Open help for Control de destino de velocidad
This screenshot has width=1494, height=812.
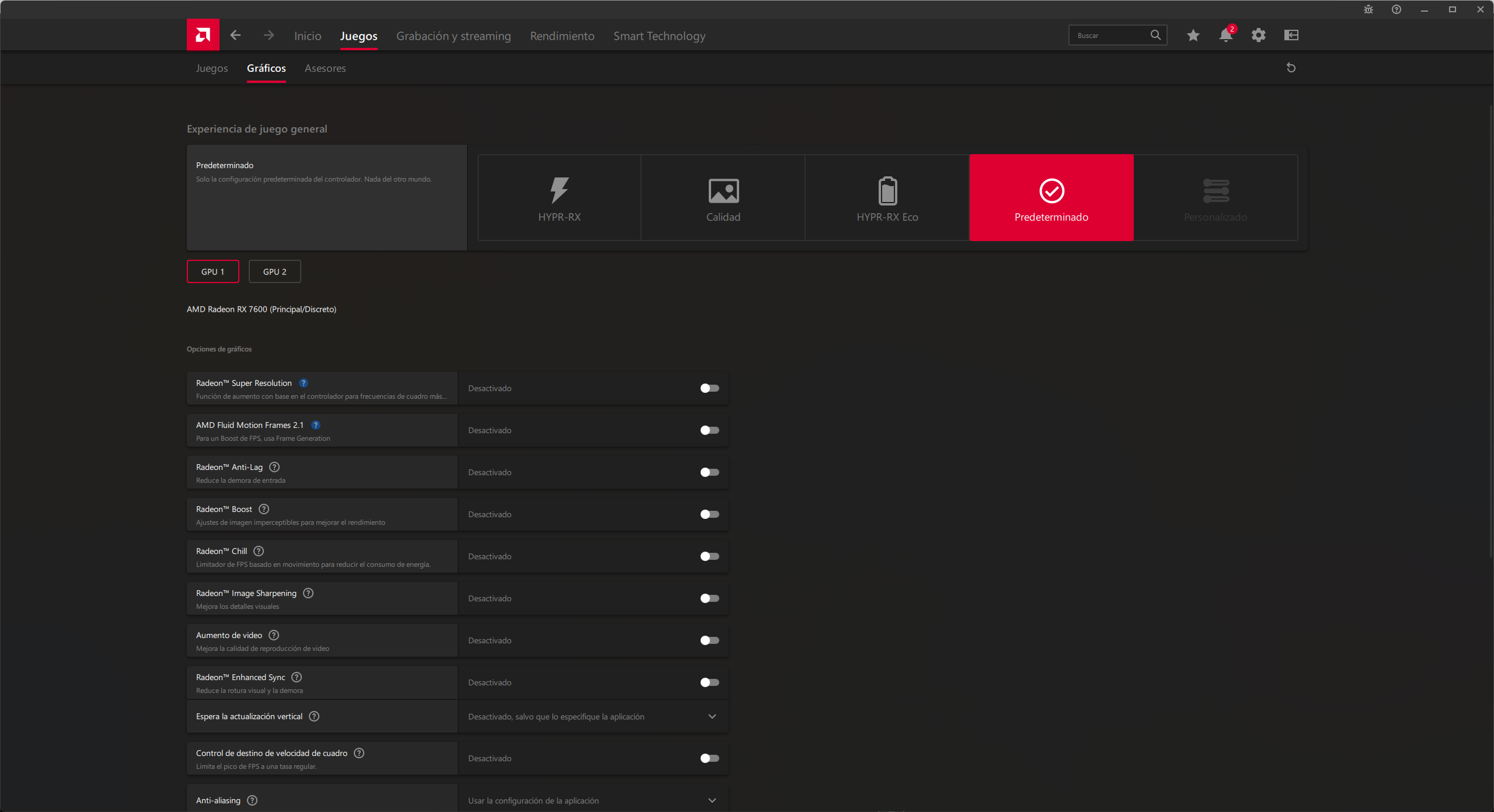pos(359,753)
